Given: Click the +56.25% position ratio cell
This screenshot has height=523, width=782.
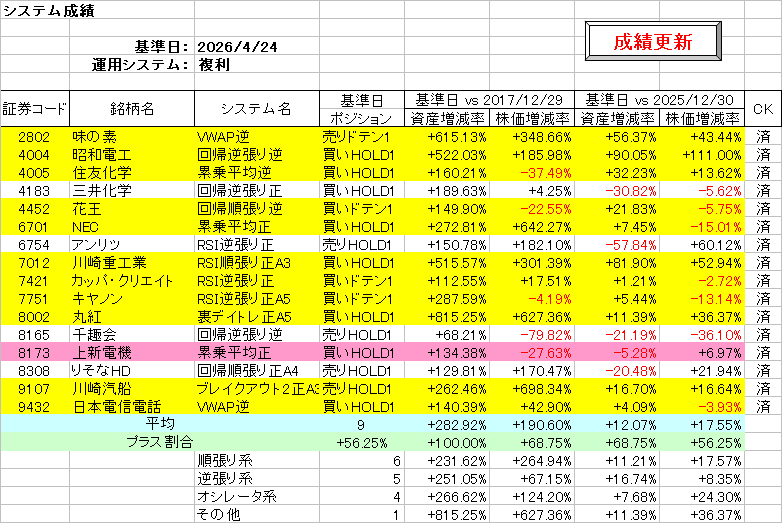Looking at the screenshot, I should coord(362,442).
